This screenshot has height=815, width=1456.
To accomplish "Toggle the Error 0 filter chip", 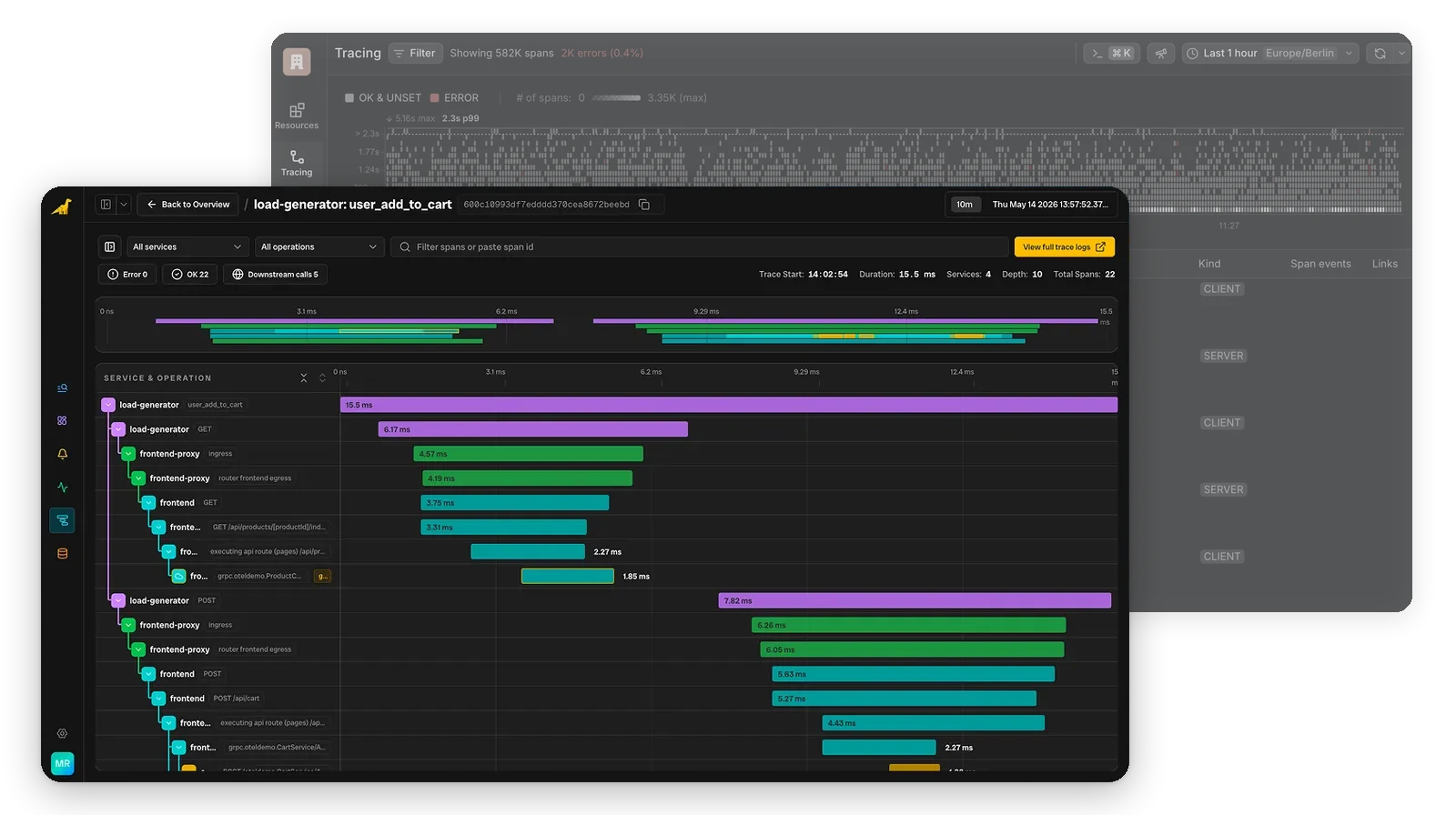I will 127,274.
